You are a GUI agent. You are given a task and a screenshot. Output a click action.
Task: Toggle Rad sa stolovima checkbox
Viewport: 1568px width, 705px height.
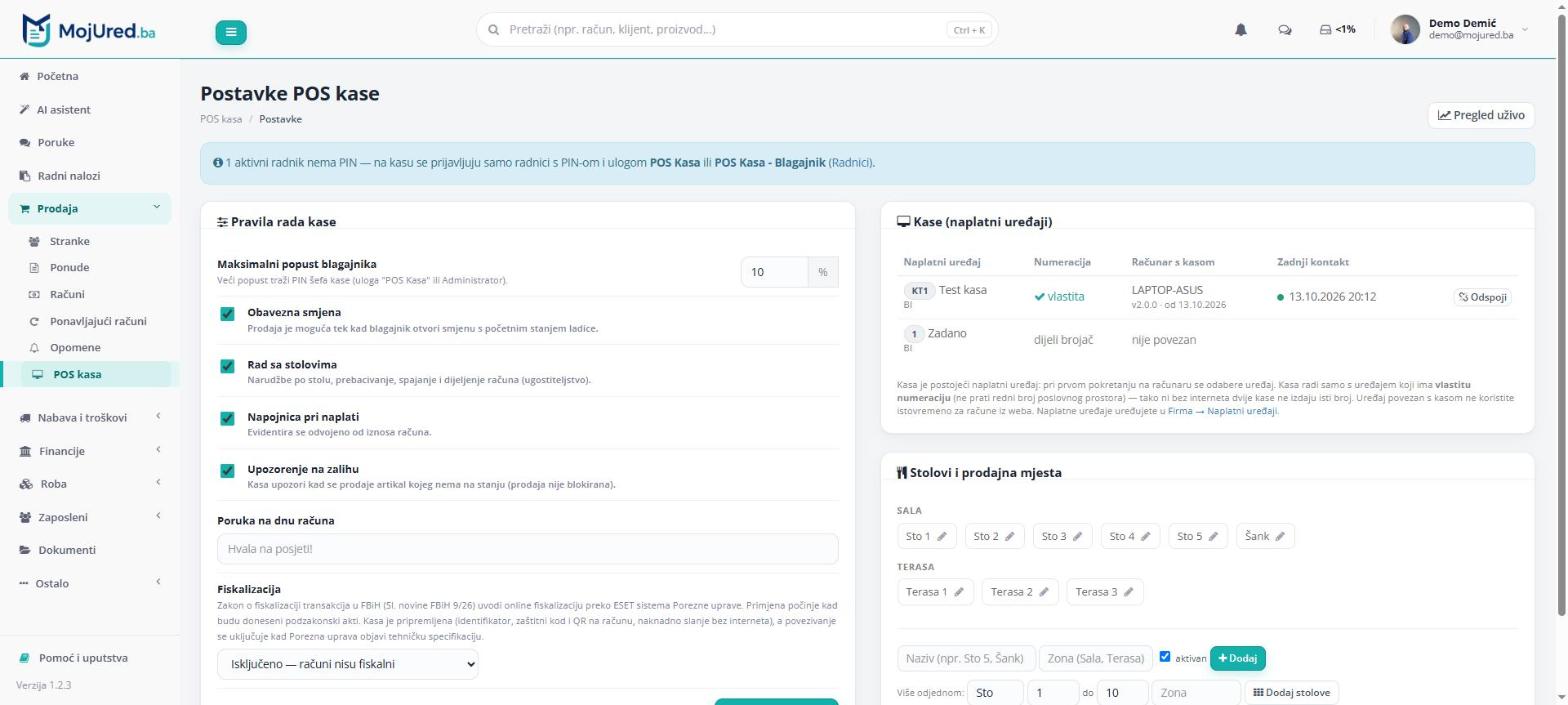click(x=227, y=366)
